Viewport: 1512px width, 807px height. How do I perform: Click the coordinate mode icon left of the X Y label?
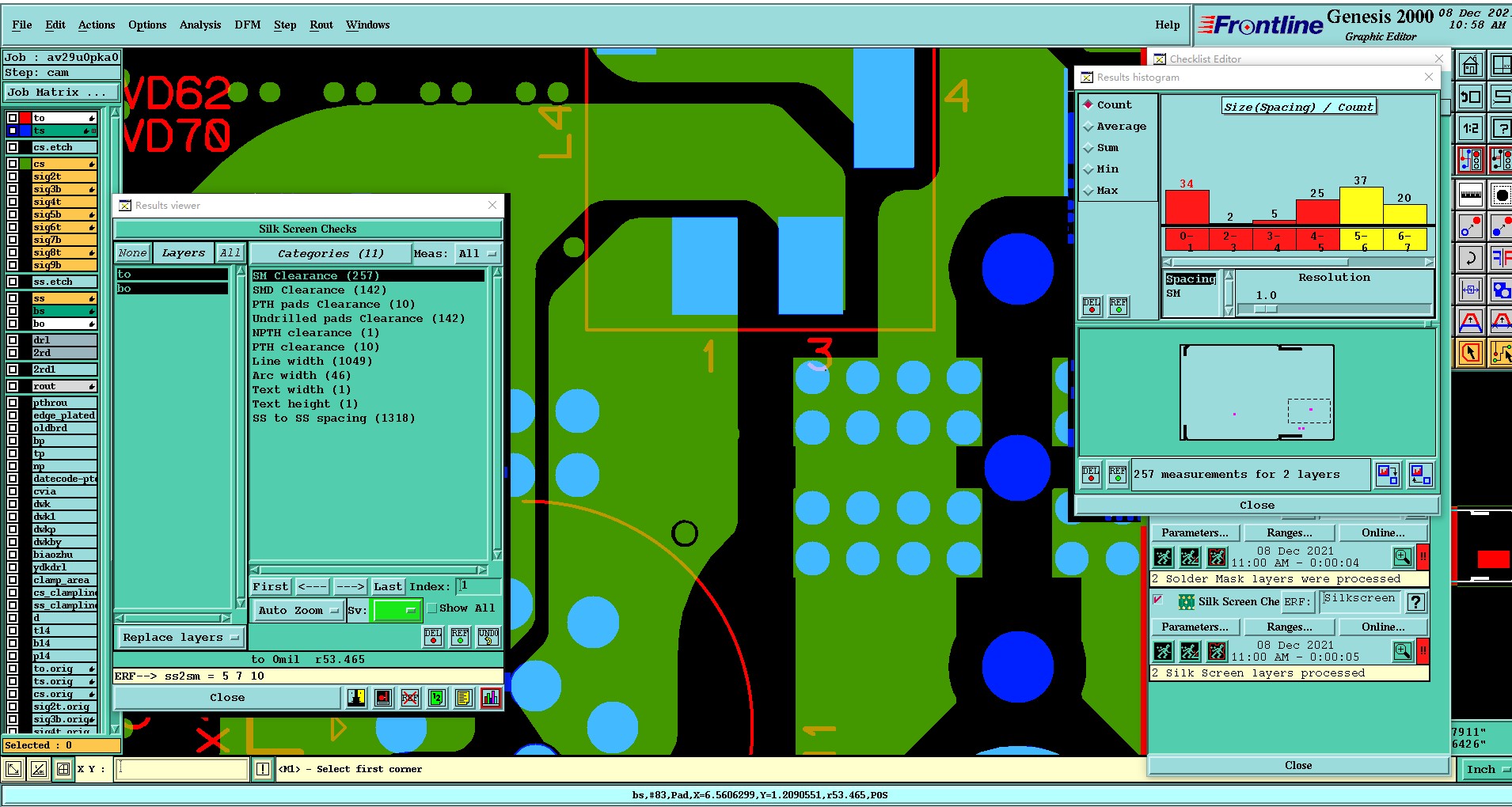[63, 769]
